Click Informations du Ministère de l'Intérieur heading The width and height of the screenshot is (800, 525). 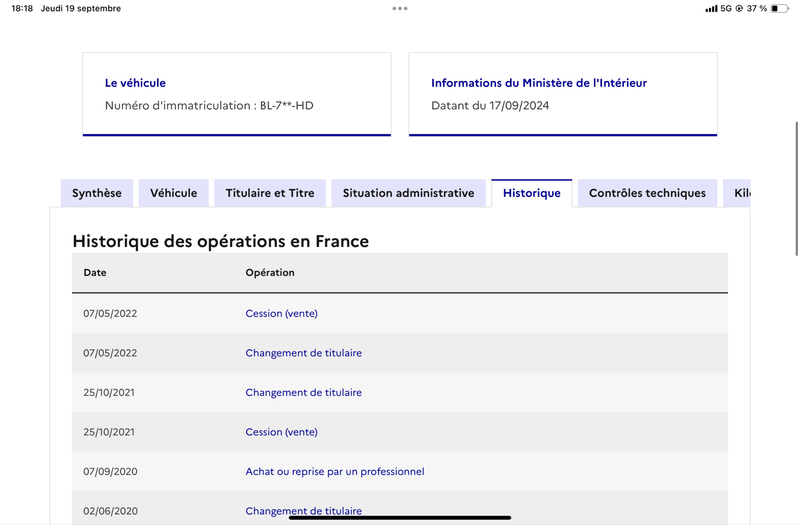point(539,83)
